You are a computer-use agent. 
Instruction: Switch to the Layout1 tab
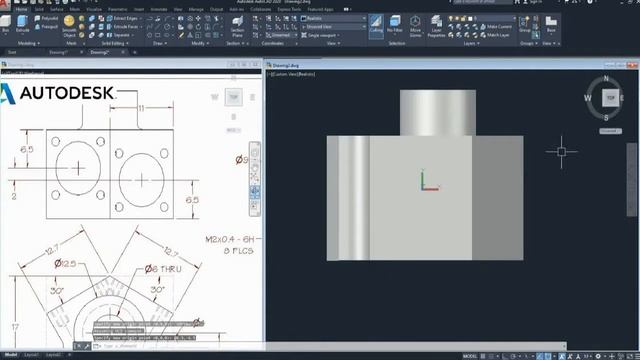point(31,355)
